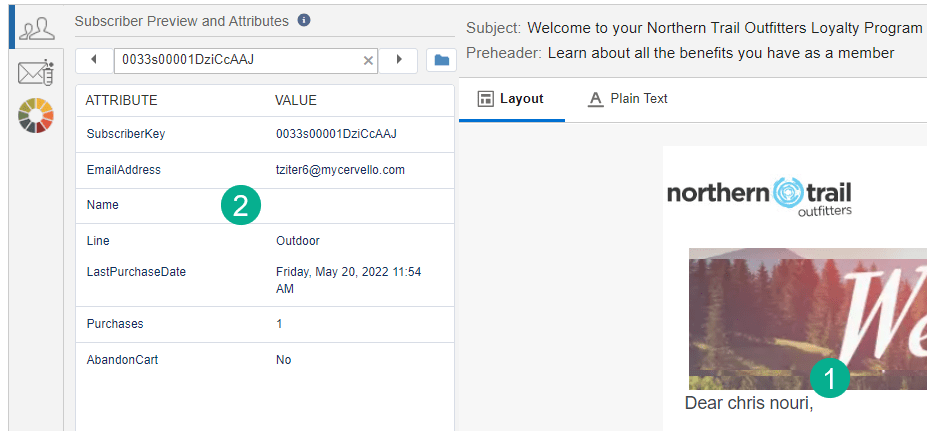Switch to the Layout tab

pyautogui.click(x=511, y=99)
